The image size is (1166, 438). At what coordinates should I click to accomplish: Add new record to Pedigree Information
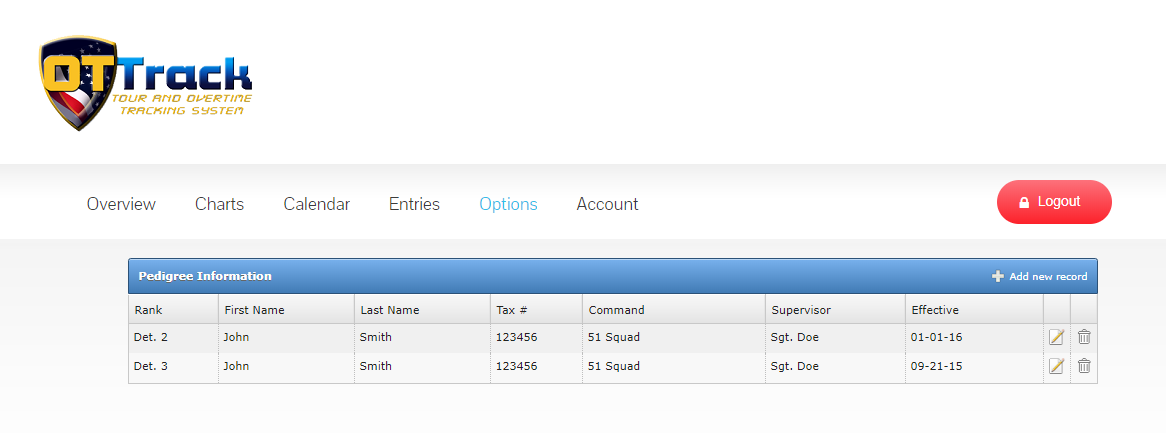[x=1039, y=276]
